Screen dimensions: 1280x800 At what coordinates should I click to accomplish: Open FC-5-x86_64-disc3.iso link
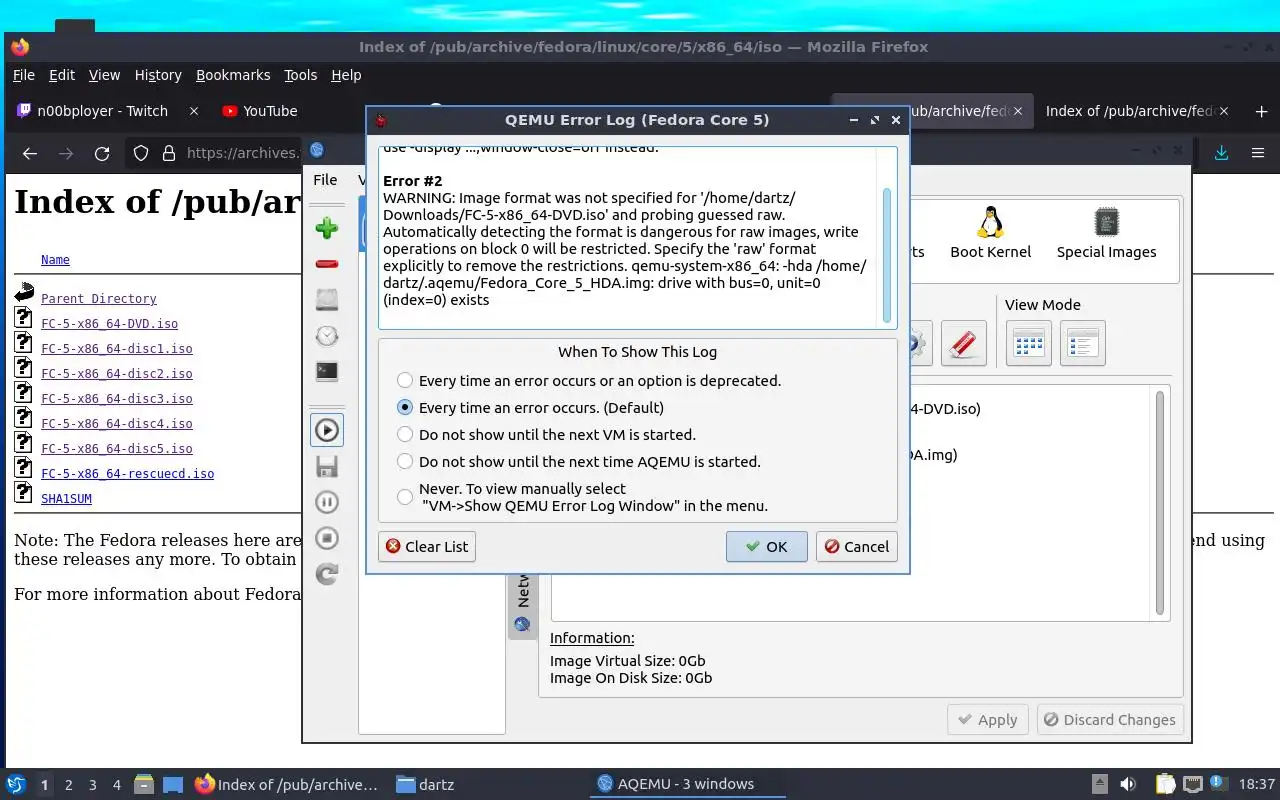click(117, 399)
